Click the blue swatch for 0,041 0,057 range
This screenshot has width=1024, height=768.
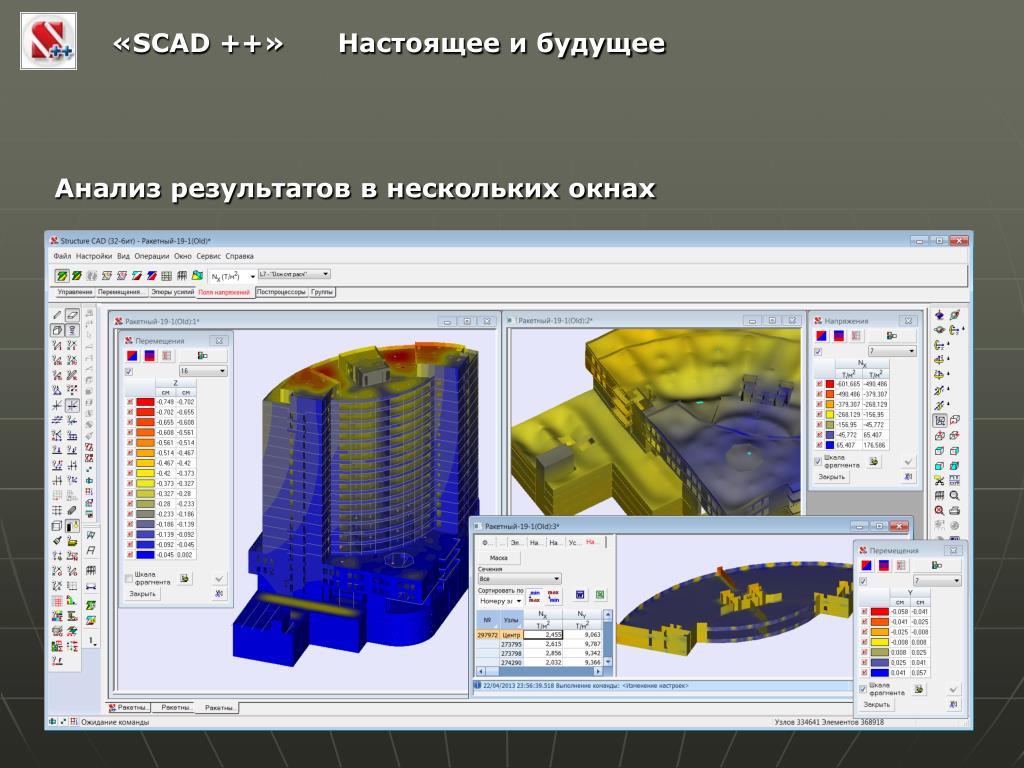point(879,673)
